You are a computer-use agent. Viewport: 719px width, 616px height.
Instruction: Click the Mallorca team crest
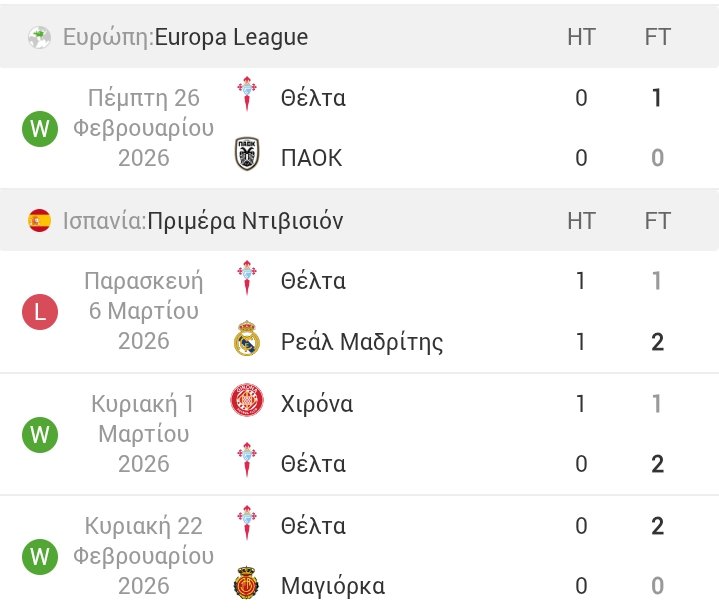246,584
